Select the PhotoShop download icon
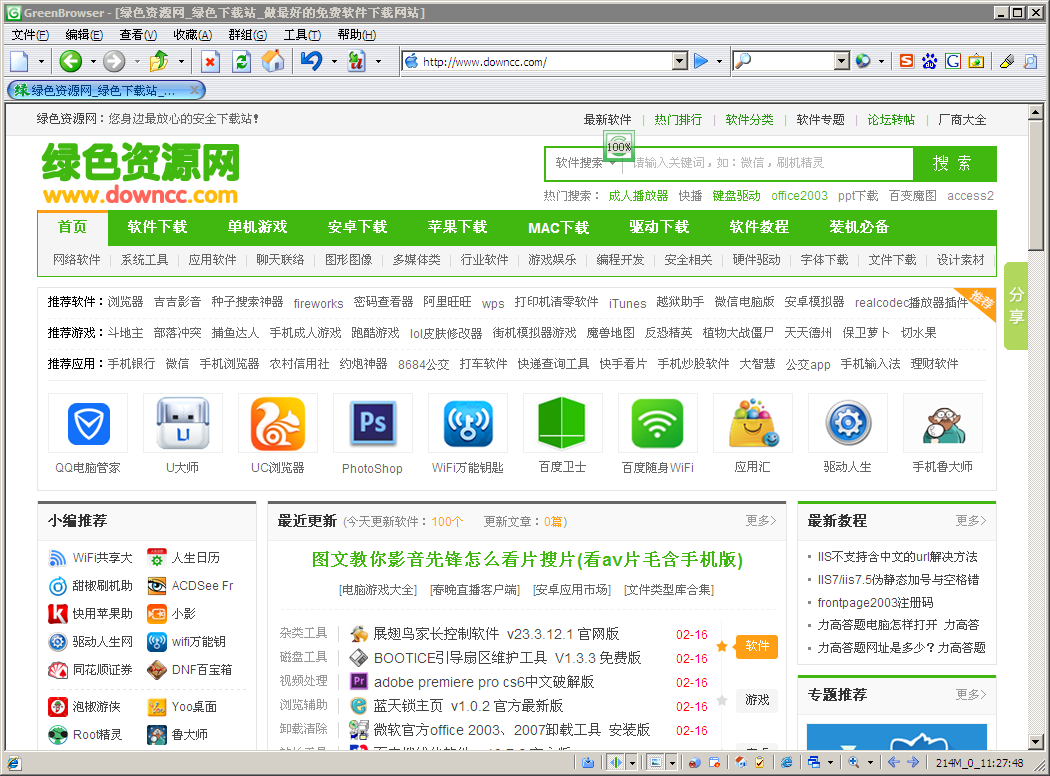Screen dimensions: 1050x776 (x=373, y=423)
